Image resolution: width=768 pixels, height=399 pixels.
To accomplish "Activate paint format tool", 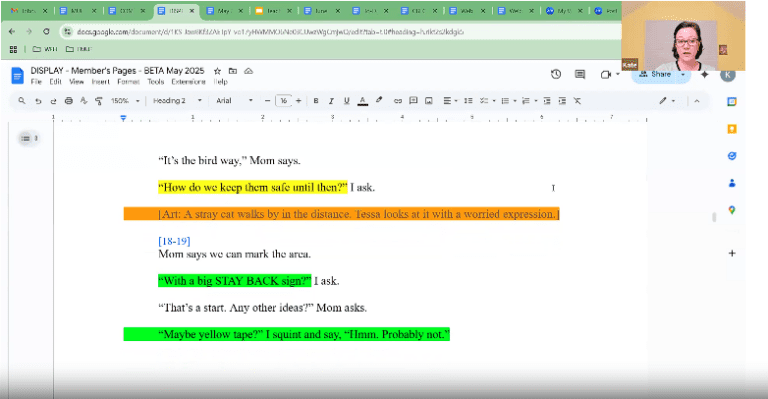I will 99,101.
